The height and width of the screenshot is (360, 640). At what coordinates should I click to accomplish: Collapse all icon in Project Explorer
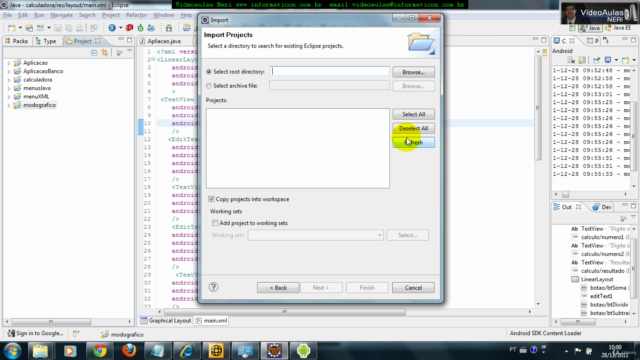coord(94,53)
